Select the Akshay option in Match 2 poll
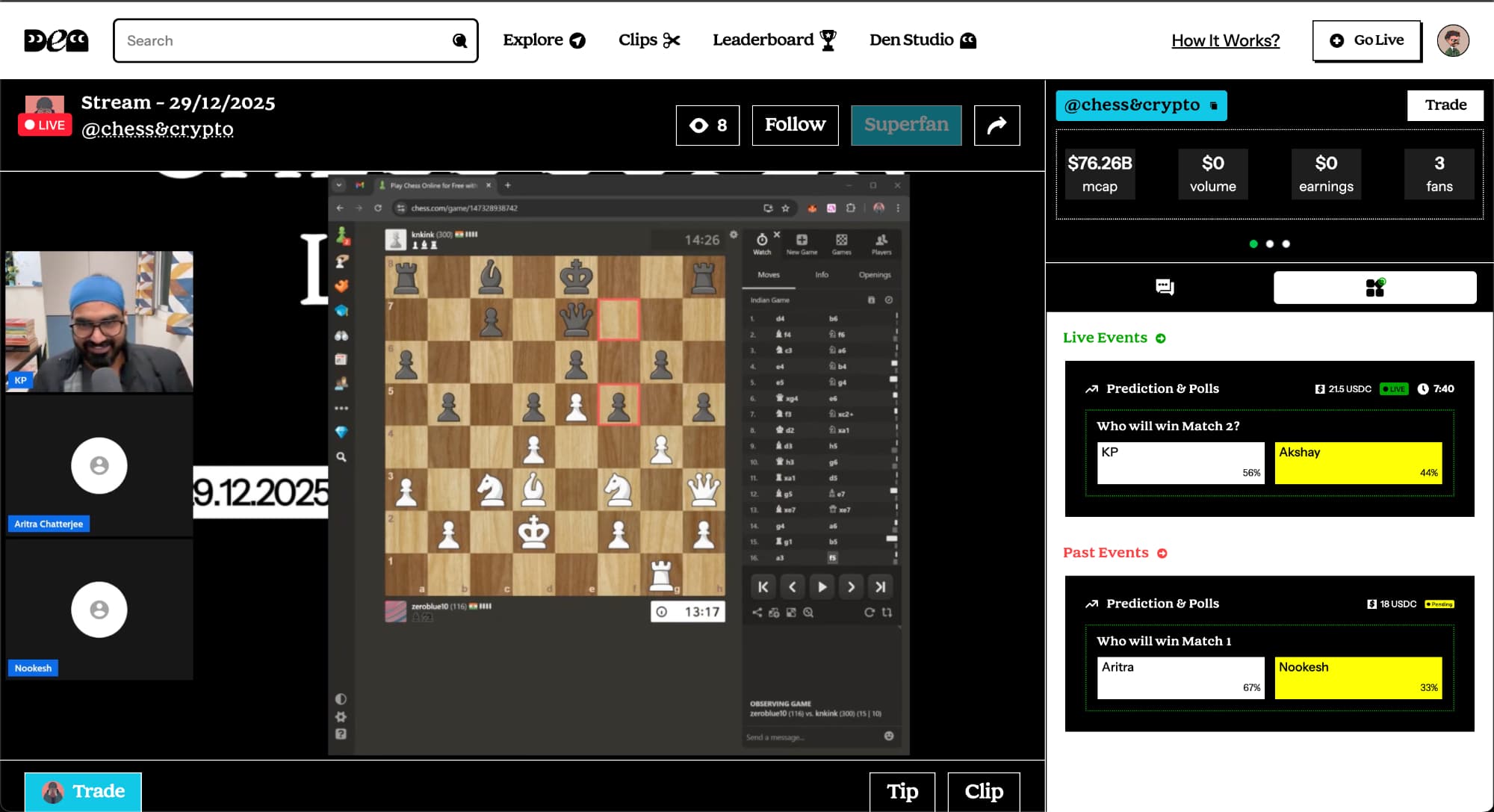This screenshot has height=812, width=1494. (x=1357, y=462)
